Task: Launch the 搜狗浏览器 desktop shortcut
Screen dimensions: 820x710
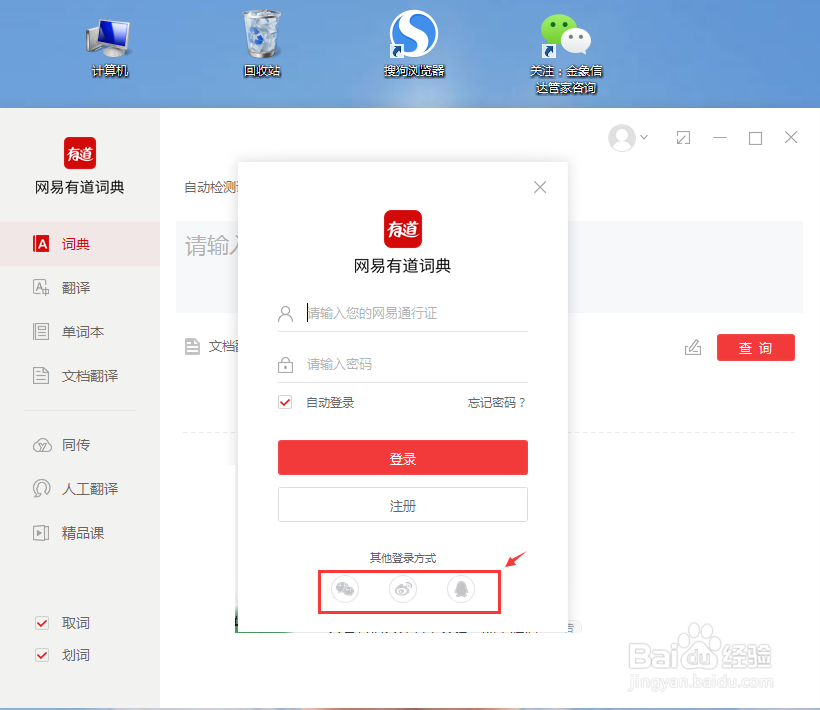Action: pos(414,44)
